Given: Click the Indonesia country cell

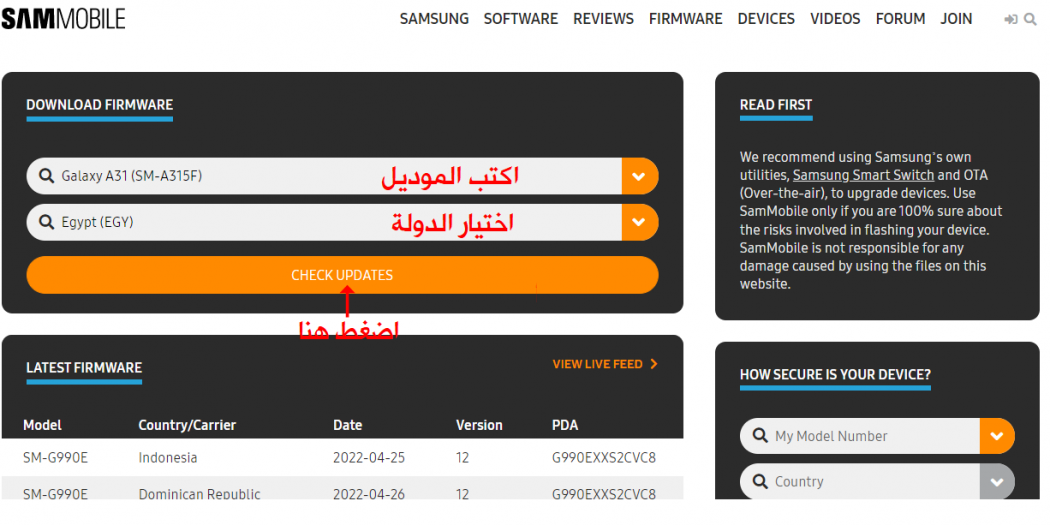Looking at the screenshot, I should pos(168,458).
